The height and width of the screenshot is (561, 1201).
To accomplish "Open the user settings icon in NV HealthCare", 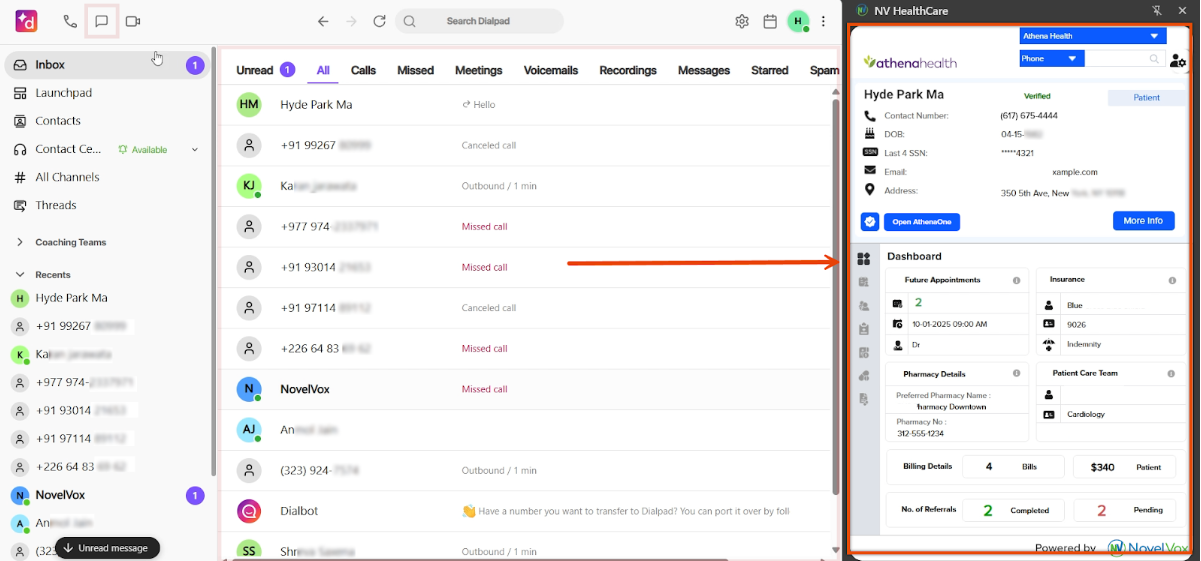I will (1178, 61).
